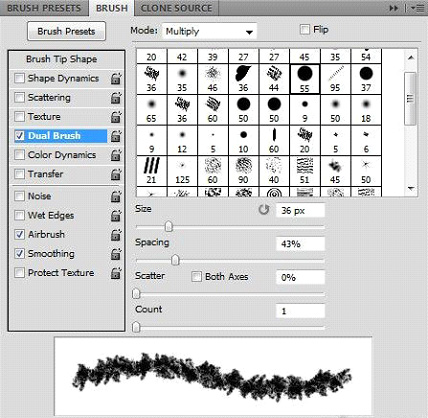Select the 60 bristle stroke brush tip

[x=213, y=110]
